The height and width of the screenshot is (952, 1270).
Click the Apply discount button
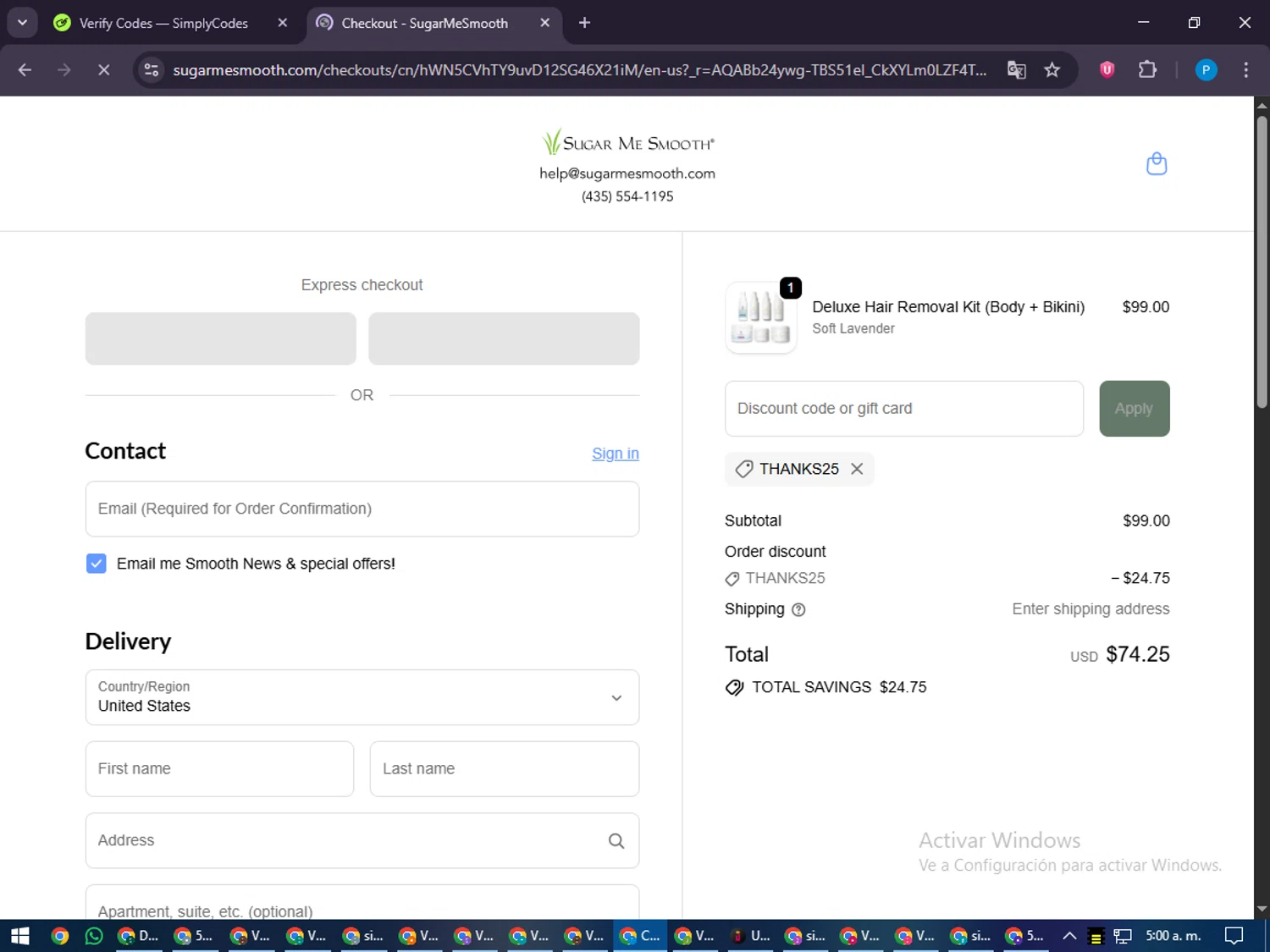click(x=1135, y=409)
